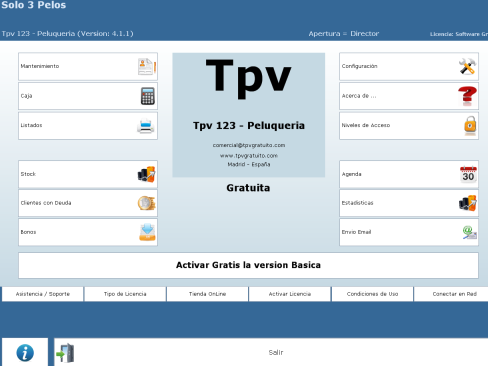Image resolution: width=488 pixels, height=366 pixels.
Task: Click the Salir exit label
Action: tap(276, 352)
